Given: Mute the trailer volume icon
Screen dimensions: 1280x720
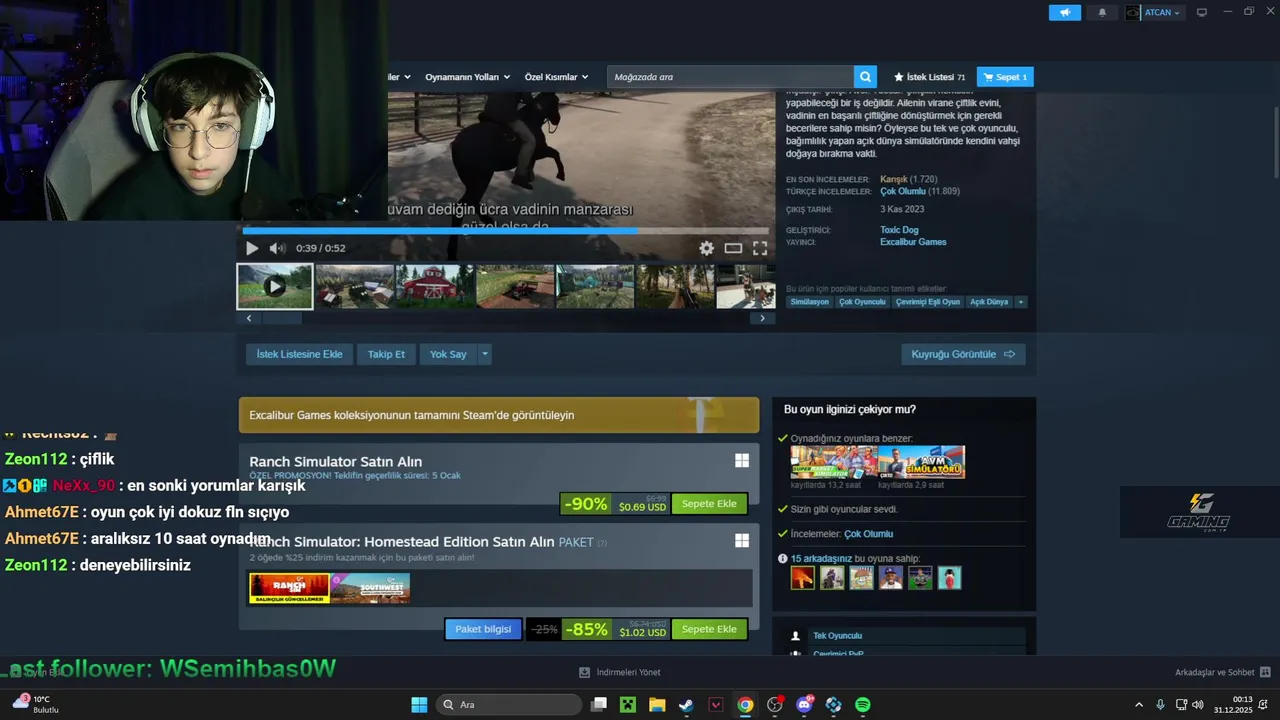Looking at the screenshot, I should click(x=277, y=248).
